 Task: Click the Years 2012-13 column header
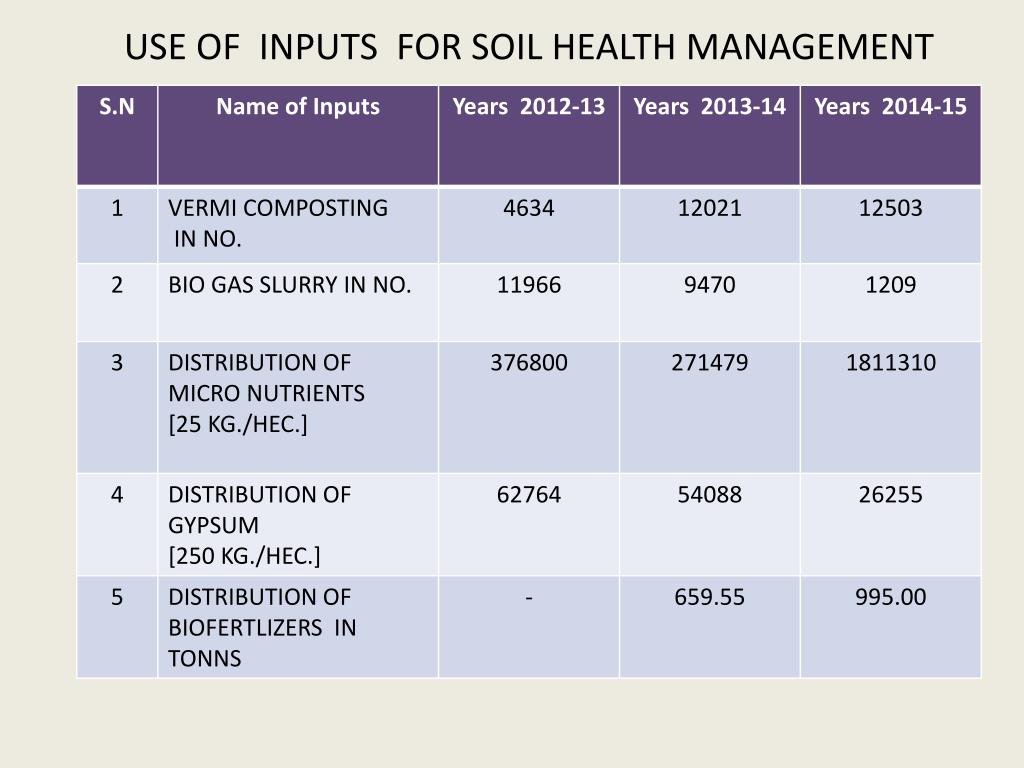tap(529, 107)
